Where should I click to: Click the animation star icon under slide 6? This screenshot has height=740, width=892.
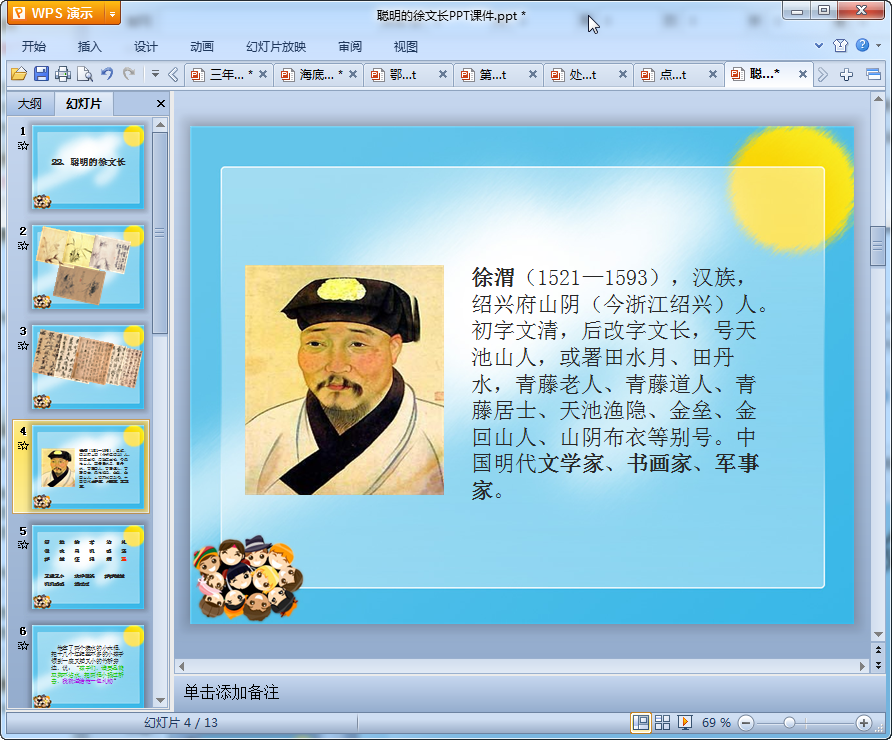(23, 645)
